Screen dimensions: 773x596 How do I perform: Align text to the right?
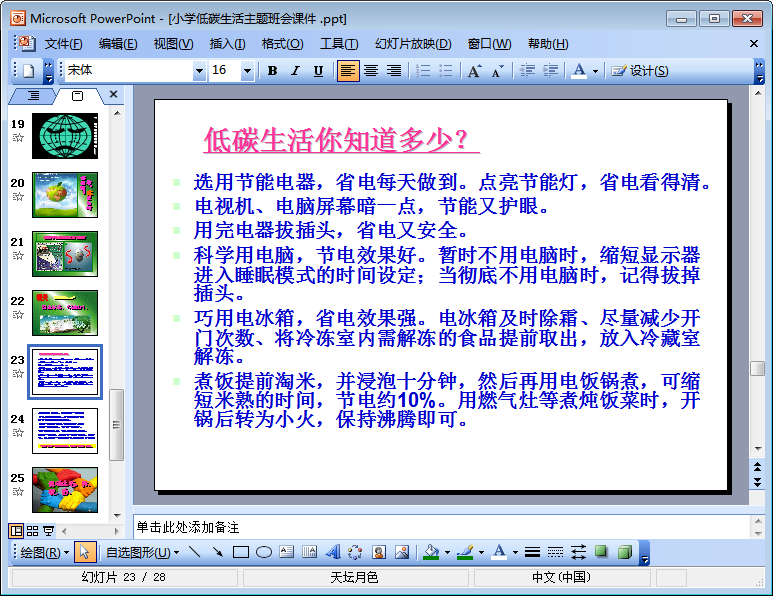pos(393,71)
